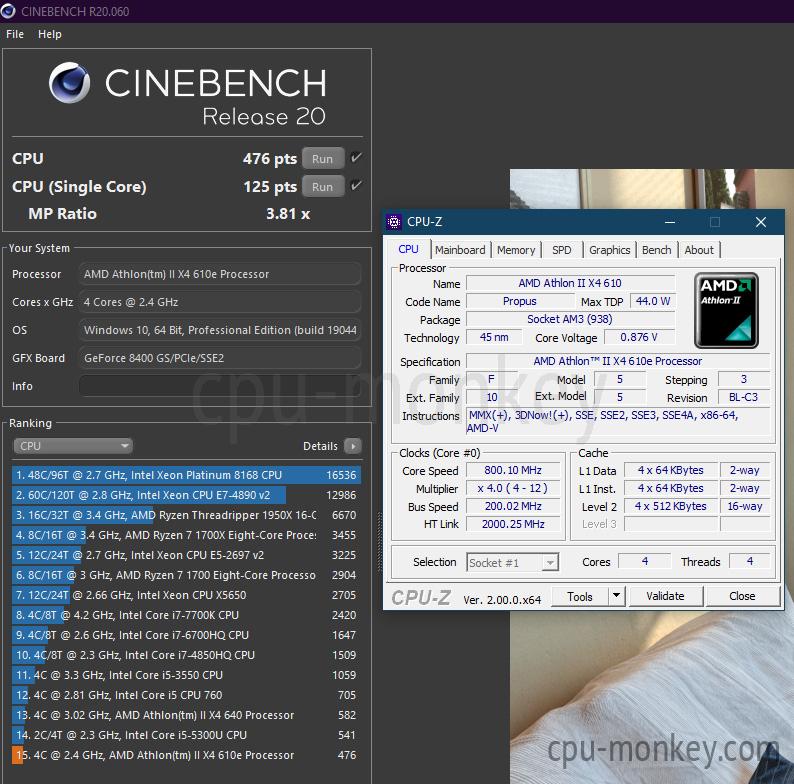
Task: Run the CPU Single Core test
Action: click(323, 186)
